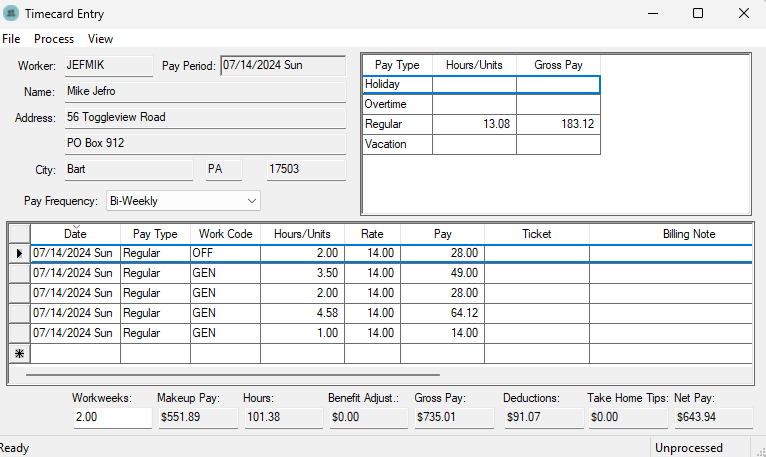Click the Timecard Entry app icon
This screenshot has height=457, width=766.
point(11,14)
